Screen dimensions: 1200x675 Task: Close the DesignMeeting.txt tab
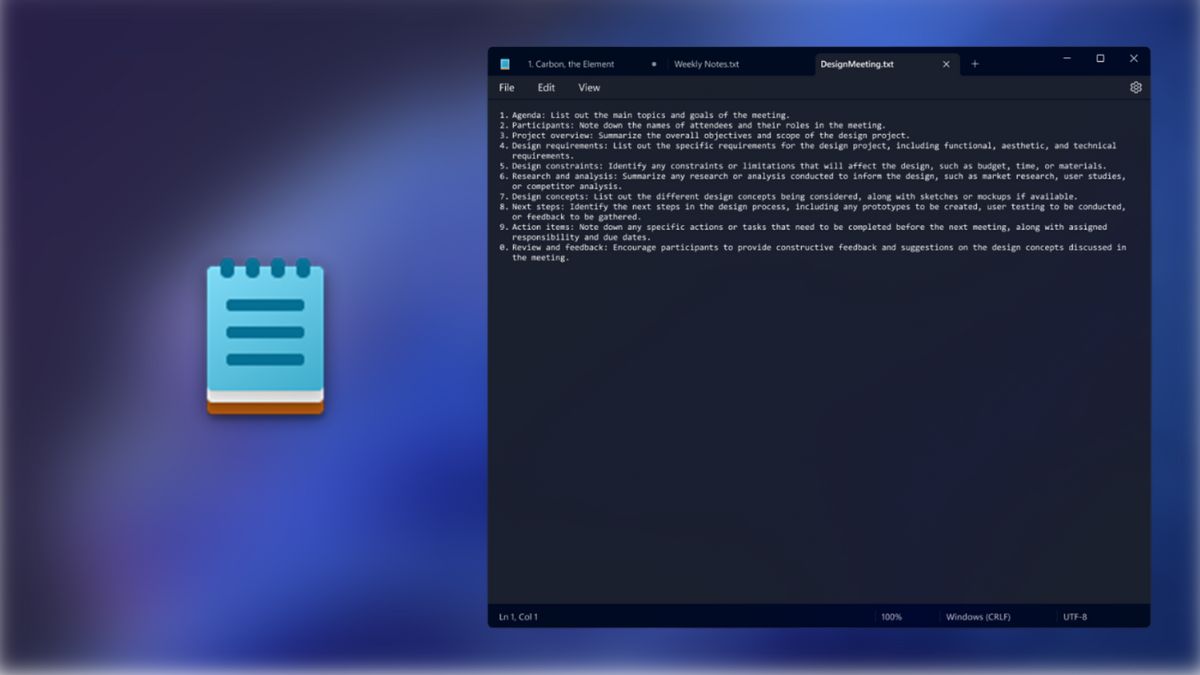[946, 64]
